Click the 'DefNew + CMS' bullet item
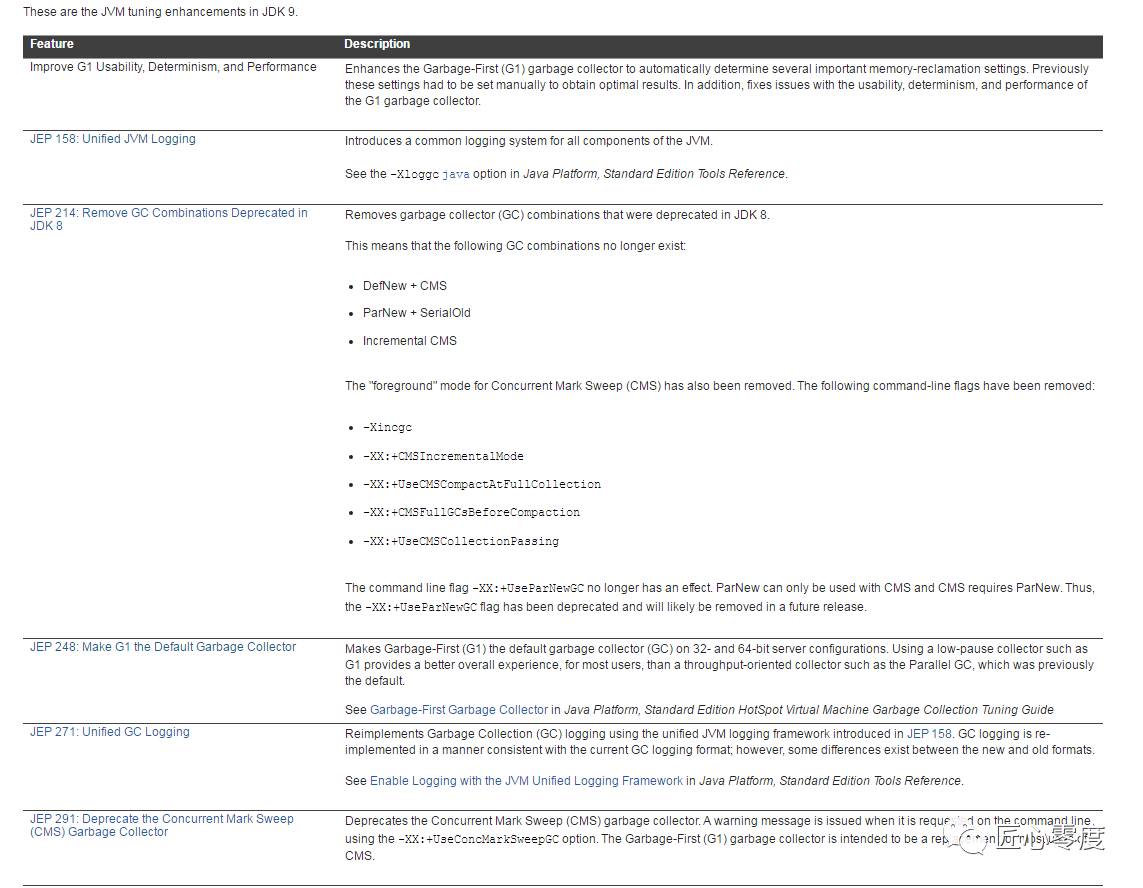Image resolution: width=1143 pixels, height=888 pixels. pyautogui.click(x=405, y=286)
